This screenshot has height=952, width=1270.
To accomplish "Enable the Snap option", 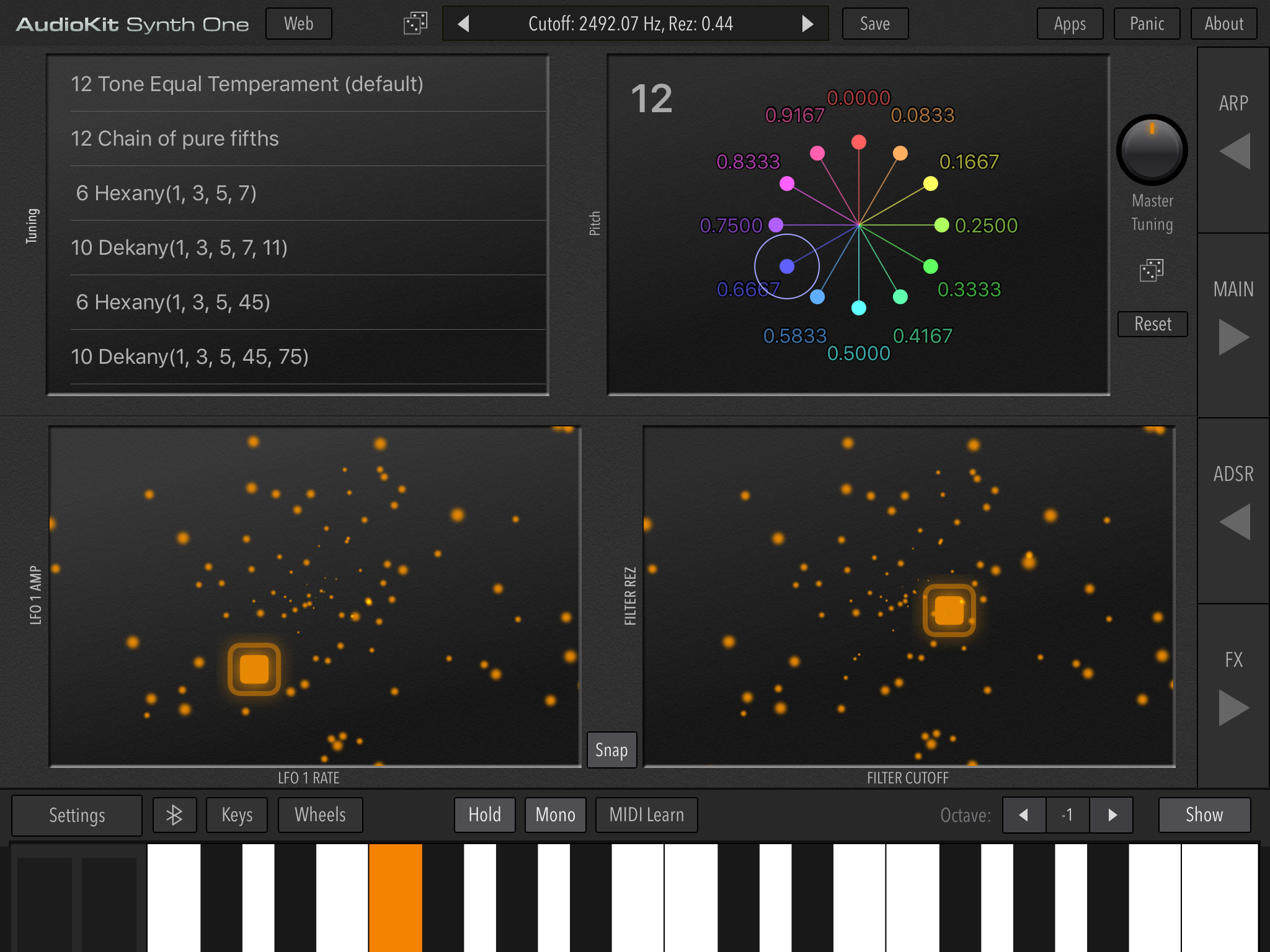I will [x=611, y=750].
